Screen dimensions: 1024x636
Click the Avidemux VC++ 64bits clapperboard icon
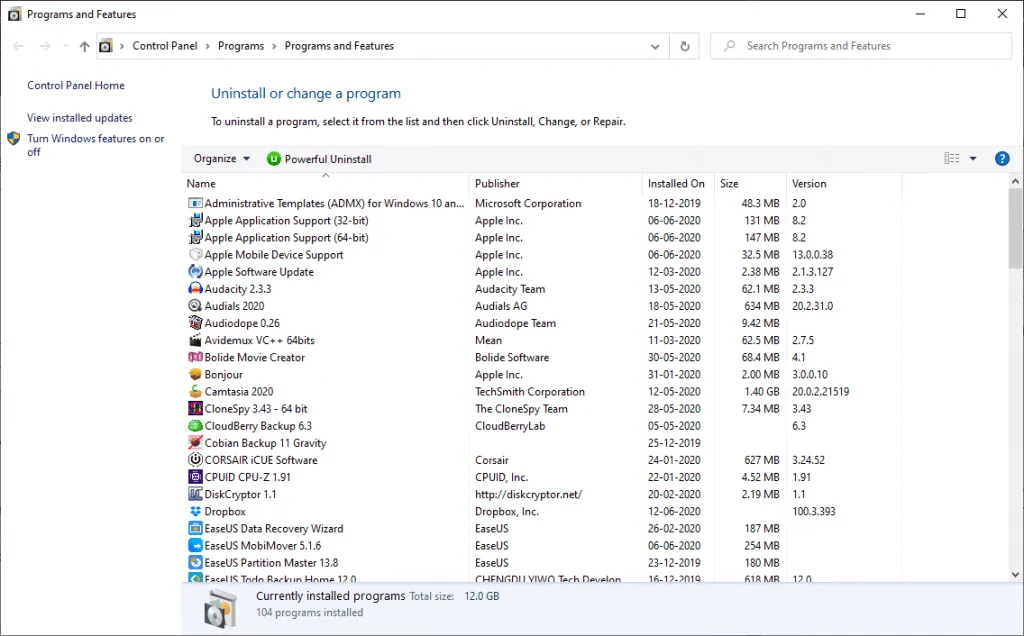pos(195,340)
